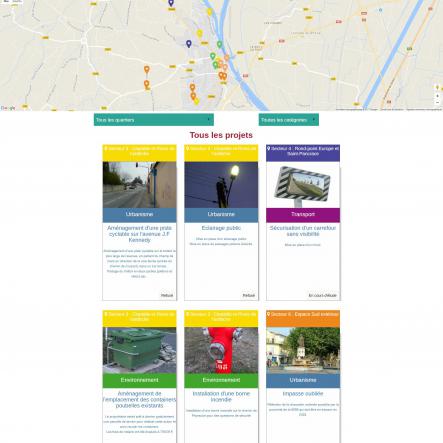This screenshot has width=443, height=443.
Task: Click the purple map marker nearest the town center
Action: point(189,44)
